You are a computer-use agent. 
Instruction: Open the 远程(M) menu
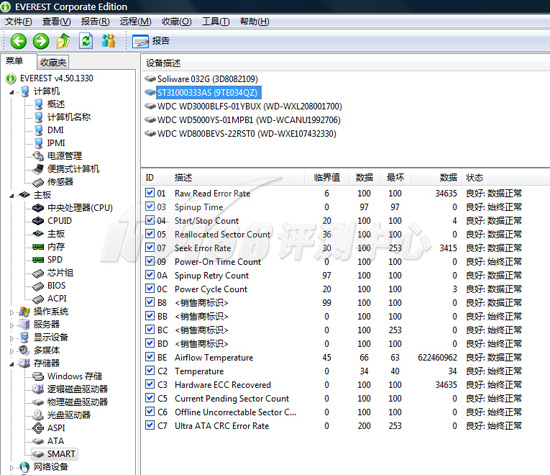tap(135, 22)
